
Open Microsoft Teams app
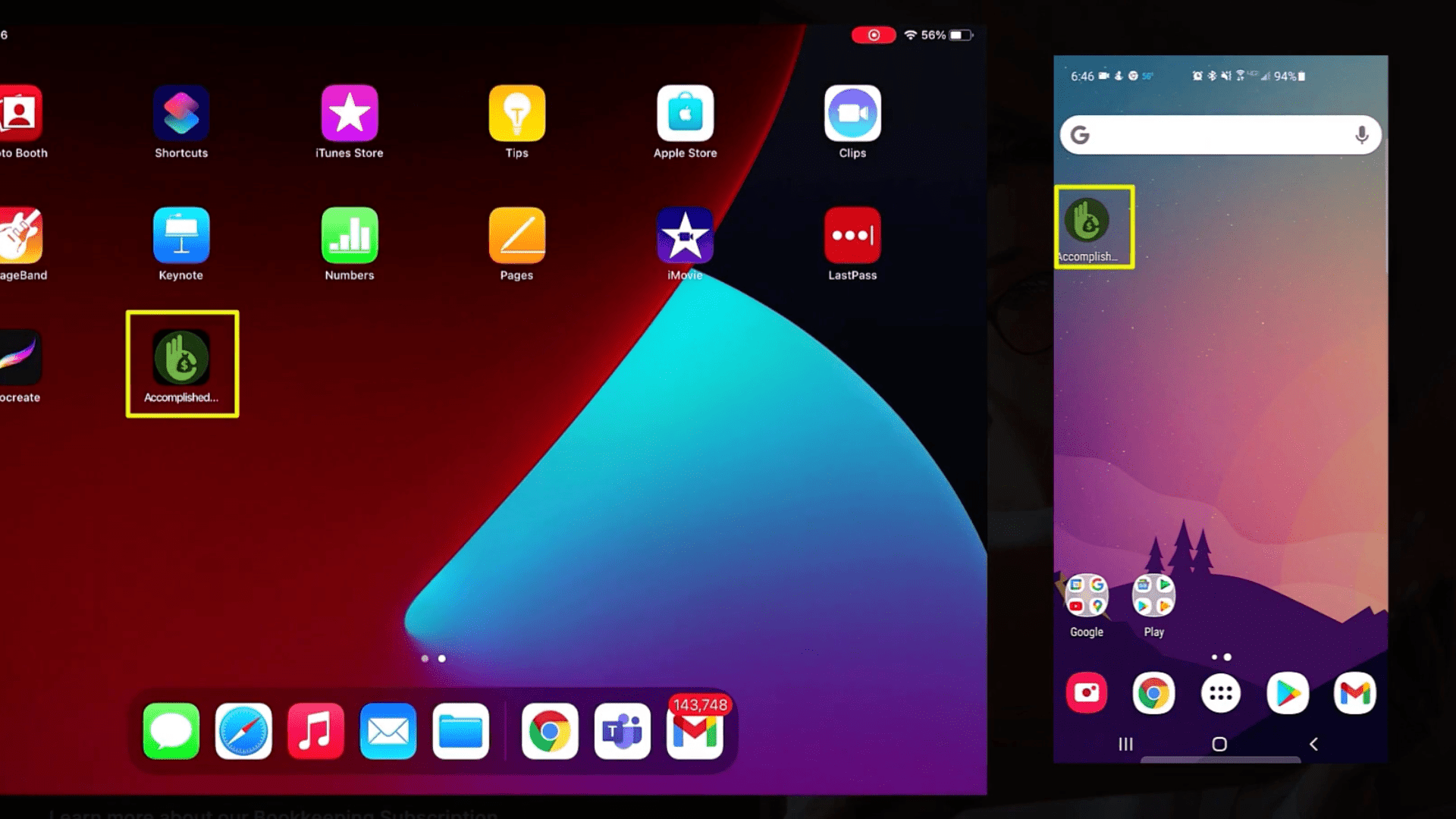point(622,732)
